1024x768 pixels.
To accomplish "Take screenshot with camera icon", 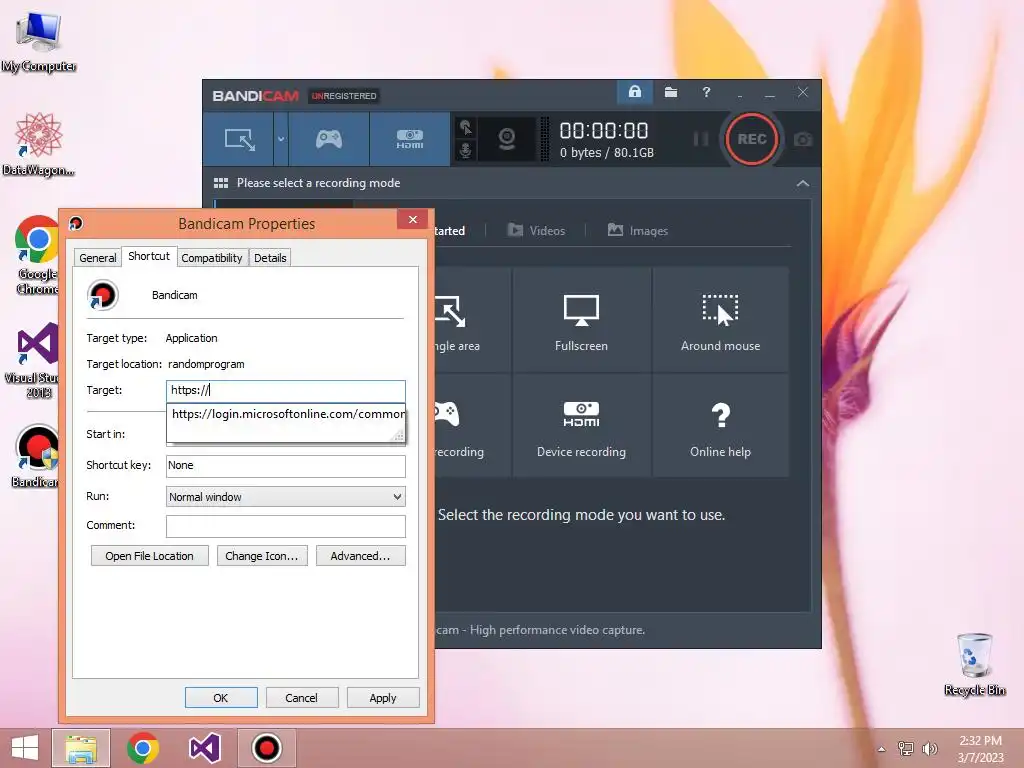I will [x=803, y=139].
